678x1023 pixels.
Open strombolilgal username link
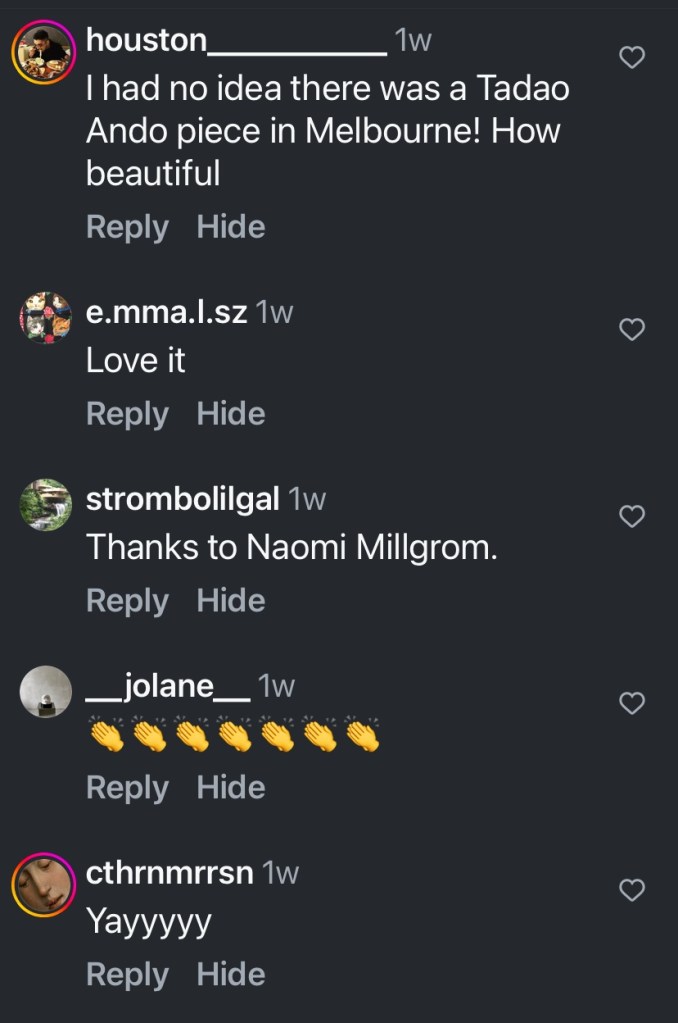pos(183,500)
